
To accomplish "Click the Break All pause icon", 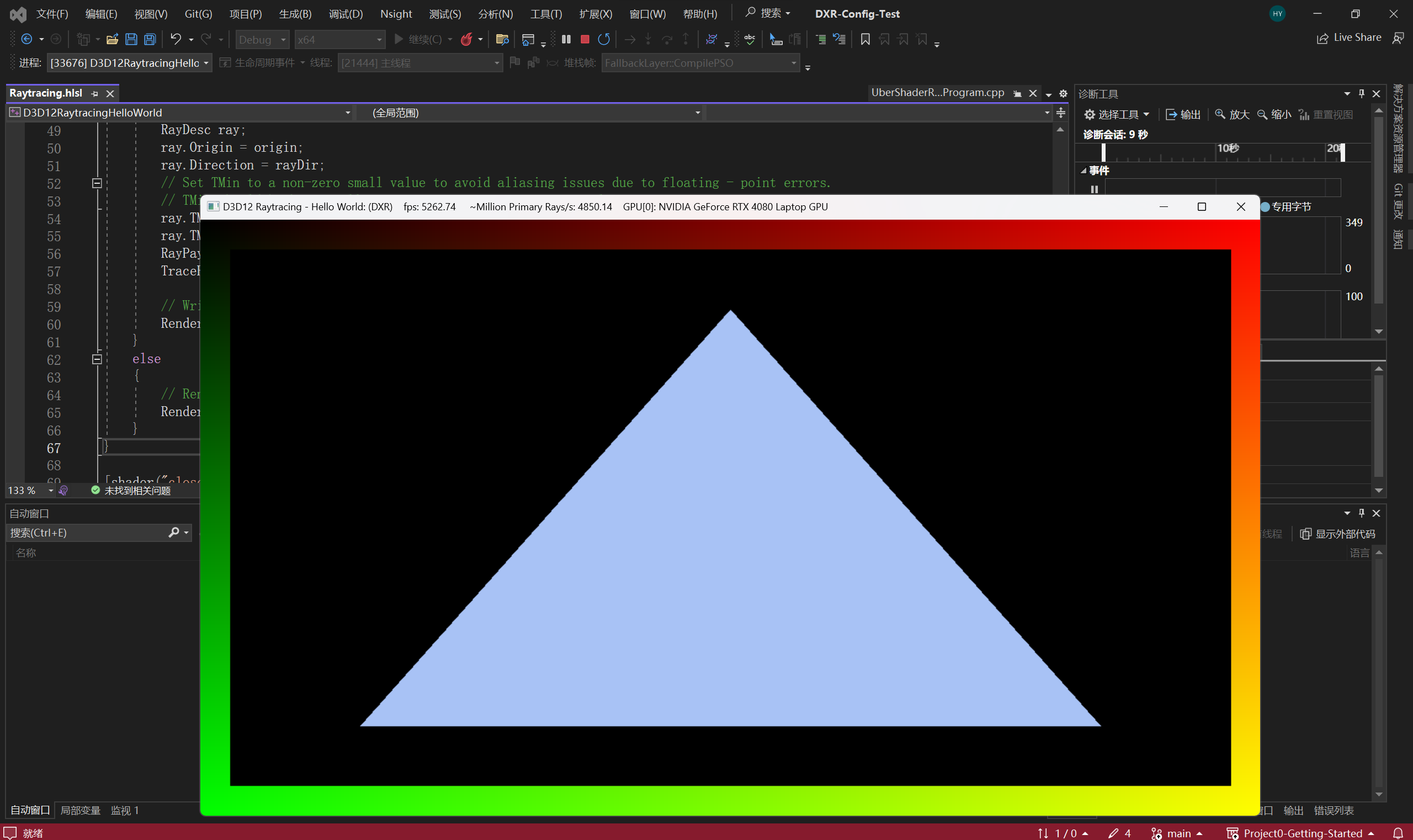I will [566, 39].
